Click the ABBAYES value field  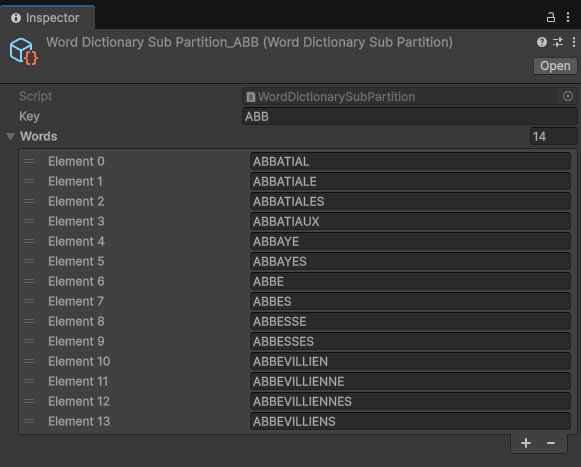[x=410, y=261]
